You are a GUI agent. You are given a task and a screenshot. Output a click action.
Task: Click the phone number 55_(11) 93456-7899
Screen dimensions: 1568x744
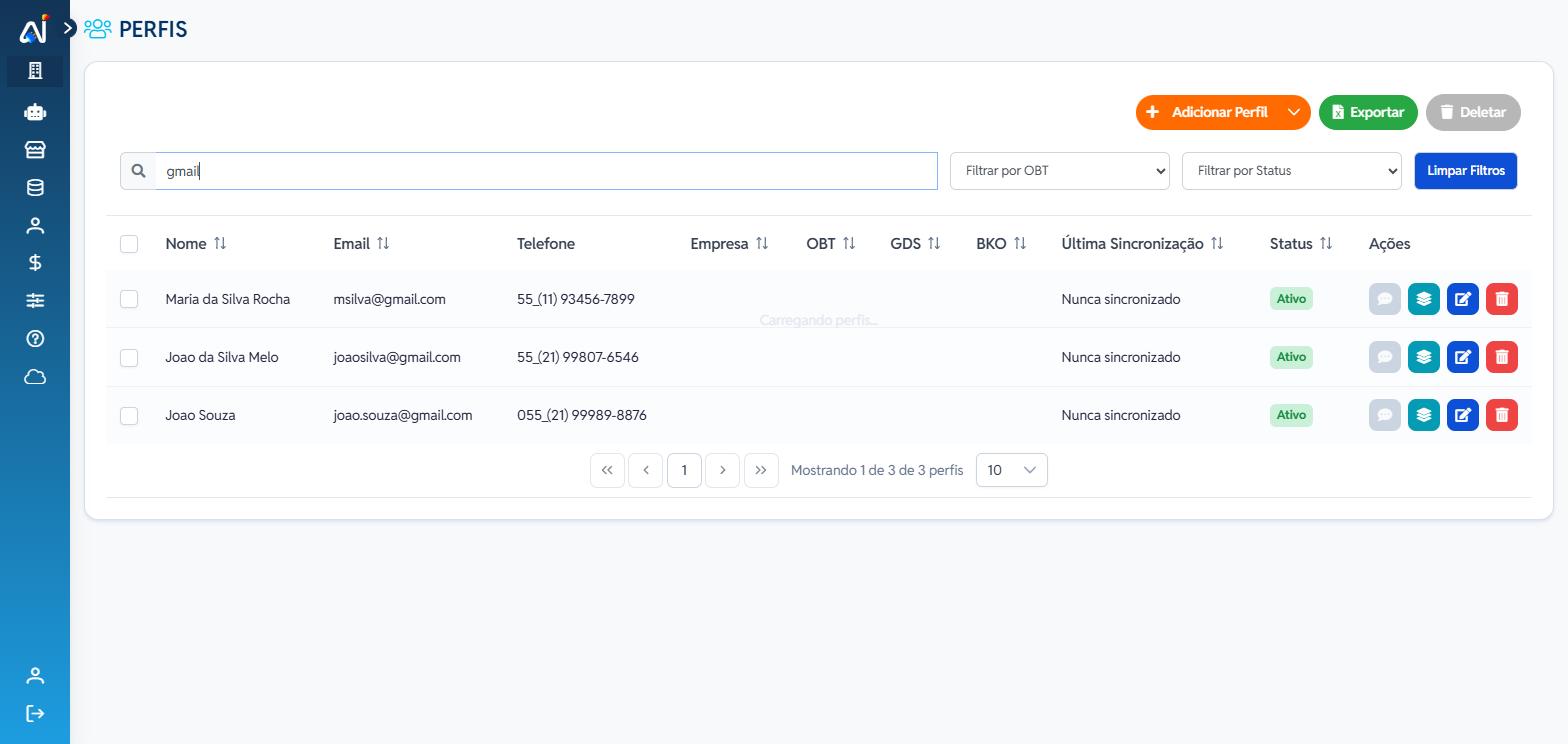click(576, 299)
